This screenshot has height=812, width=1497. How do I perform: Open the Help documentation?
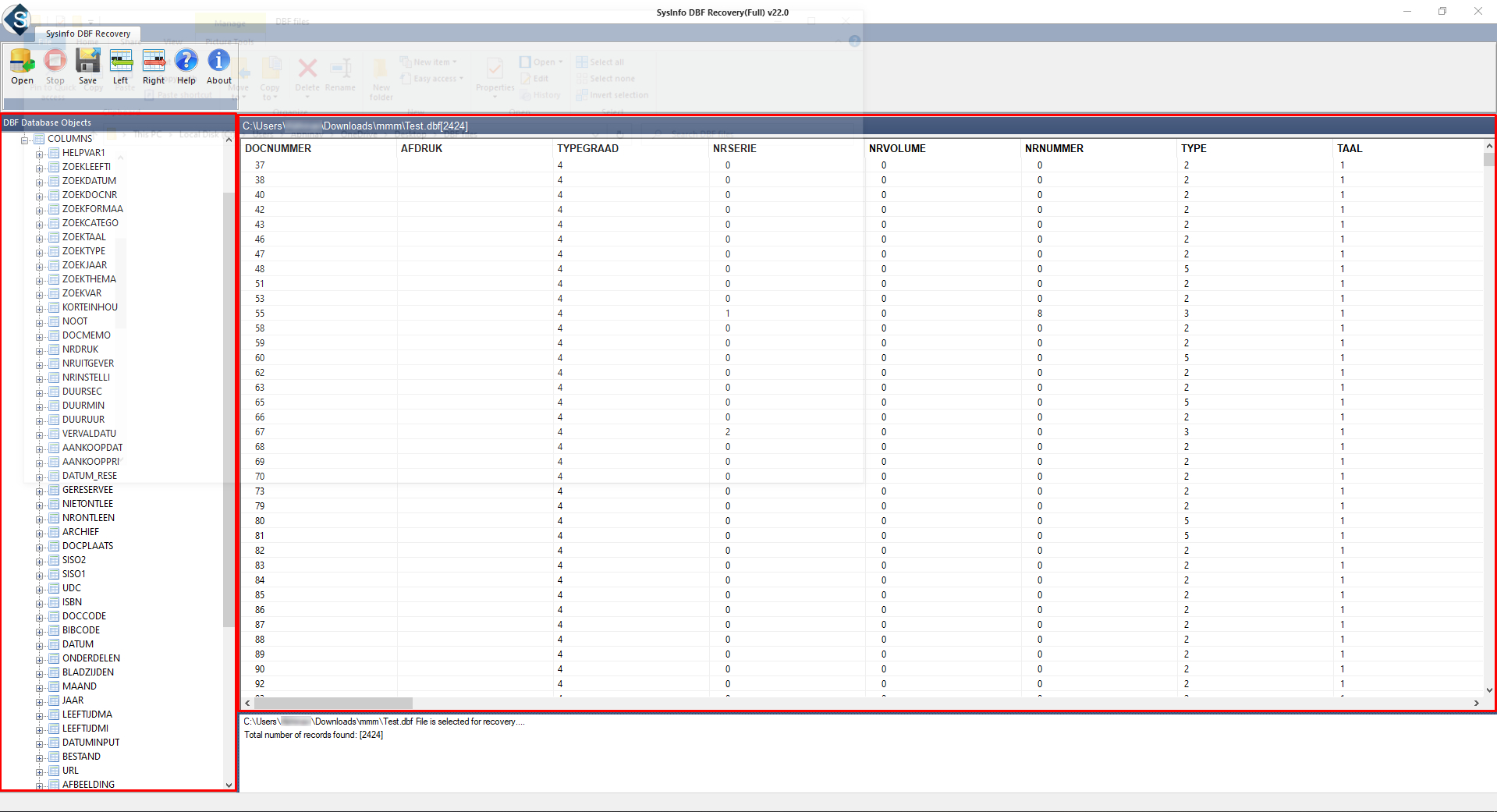coord(186,67)
